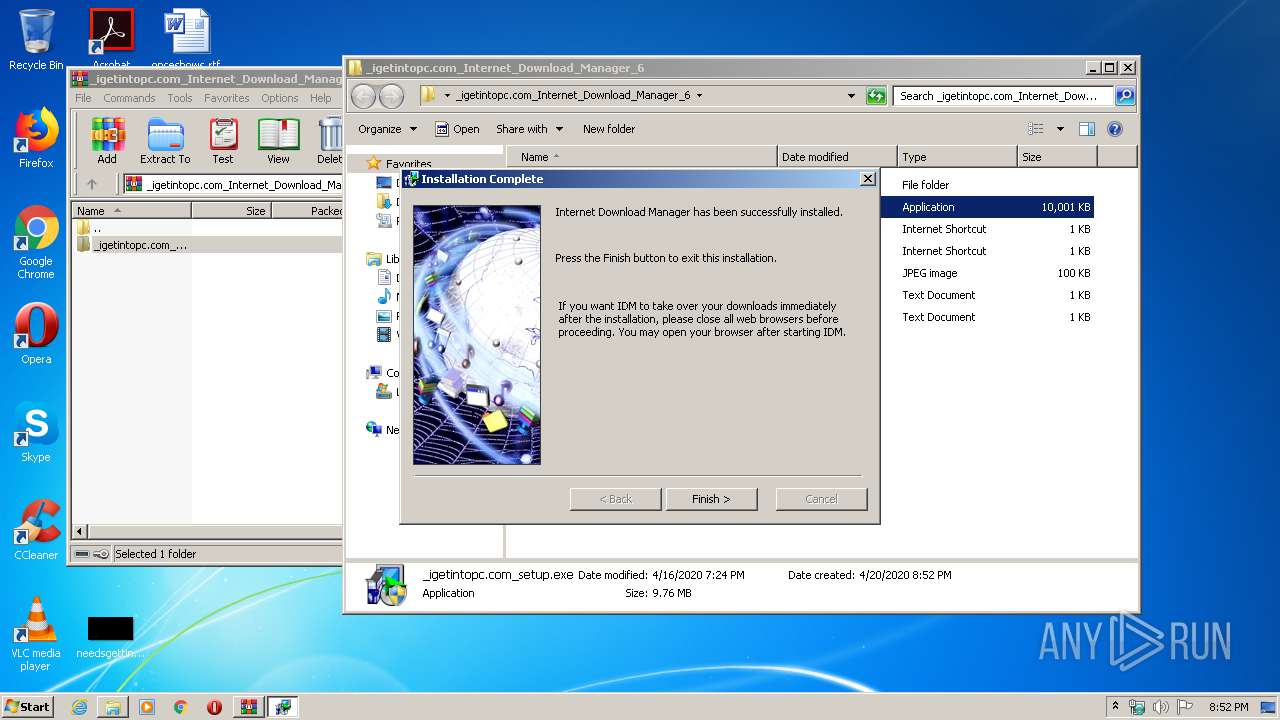1280x720 pixels.
Task: Show hidden system tray icons
Action: tap(1116, 707)
